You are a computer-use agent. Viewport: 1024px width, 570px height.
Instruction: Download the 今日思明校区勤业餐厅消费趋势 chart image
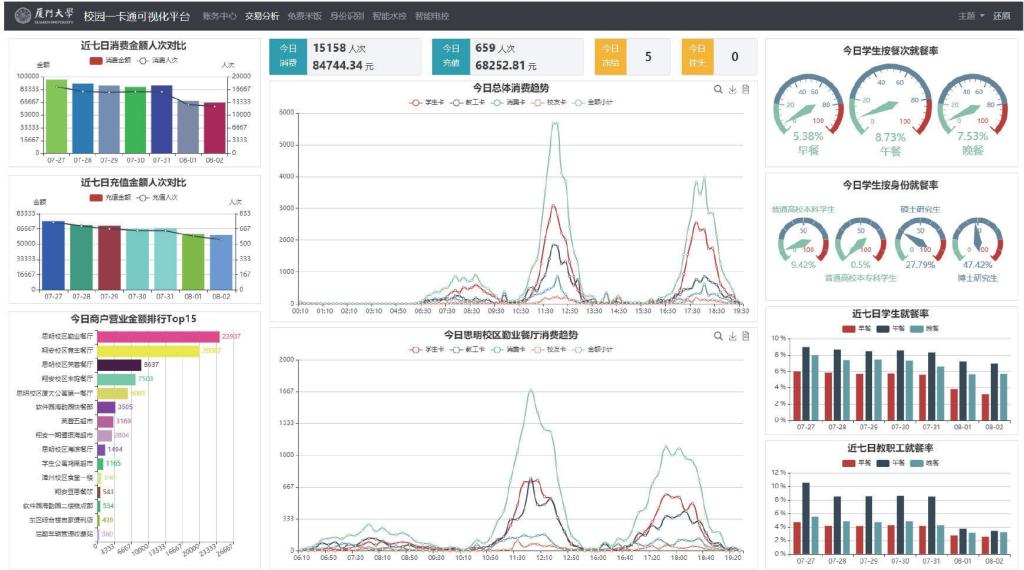click(732, 336)
